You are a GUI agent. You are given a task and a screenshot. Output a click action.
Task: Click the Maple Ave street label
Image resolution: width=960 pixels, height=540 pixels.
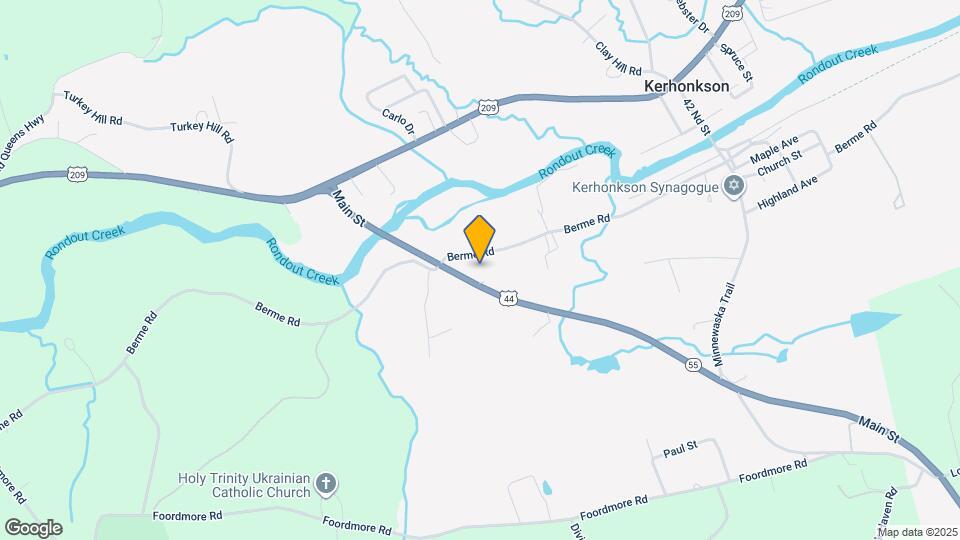774,150
